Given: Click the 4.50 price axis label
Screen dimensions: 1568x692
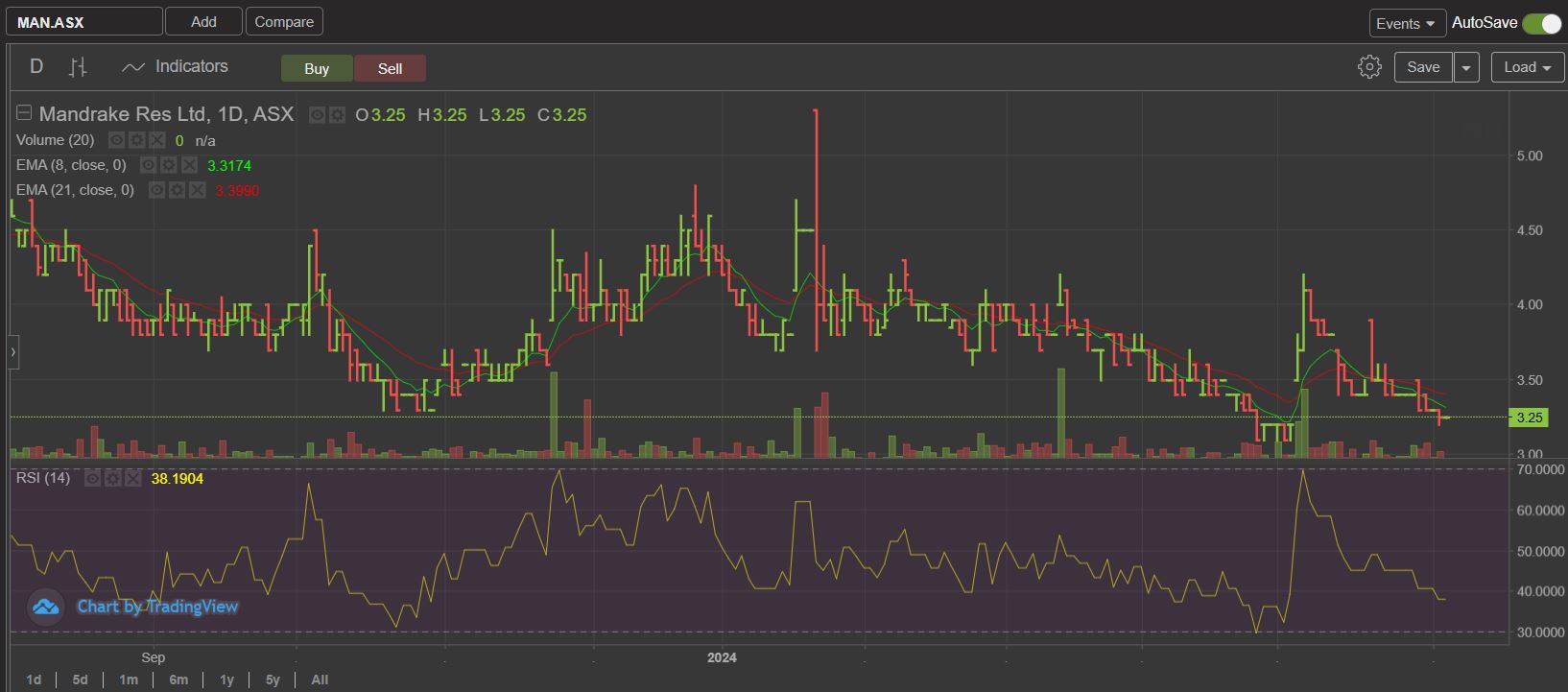Looking at the screenshot, I should click(1530, 230).
